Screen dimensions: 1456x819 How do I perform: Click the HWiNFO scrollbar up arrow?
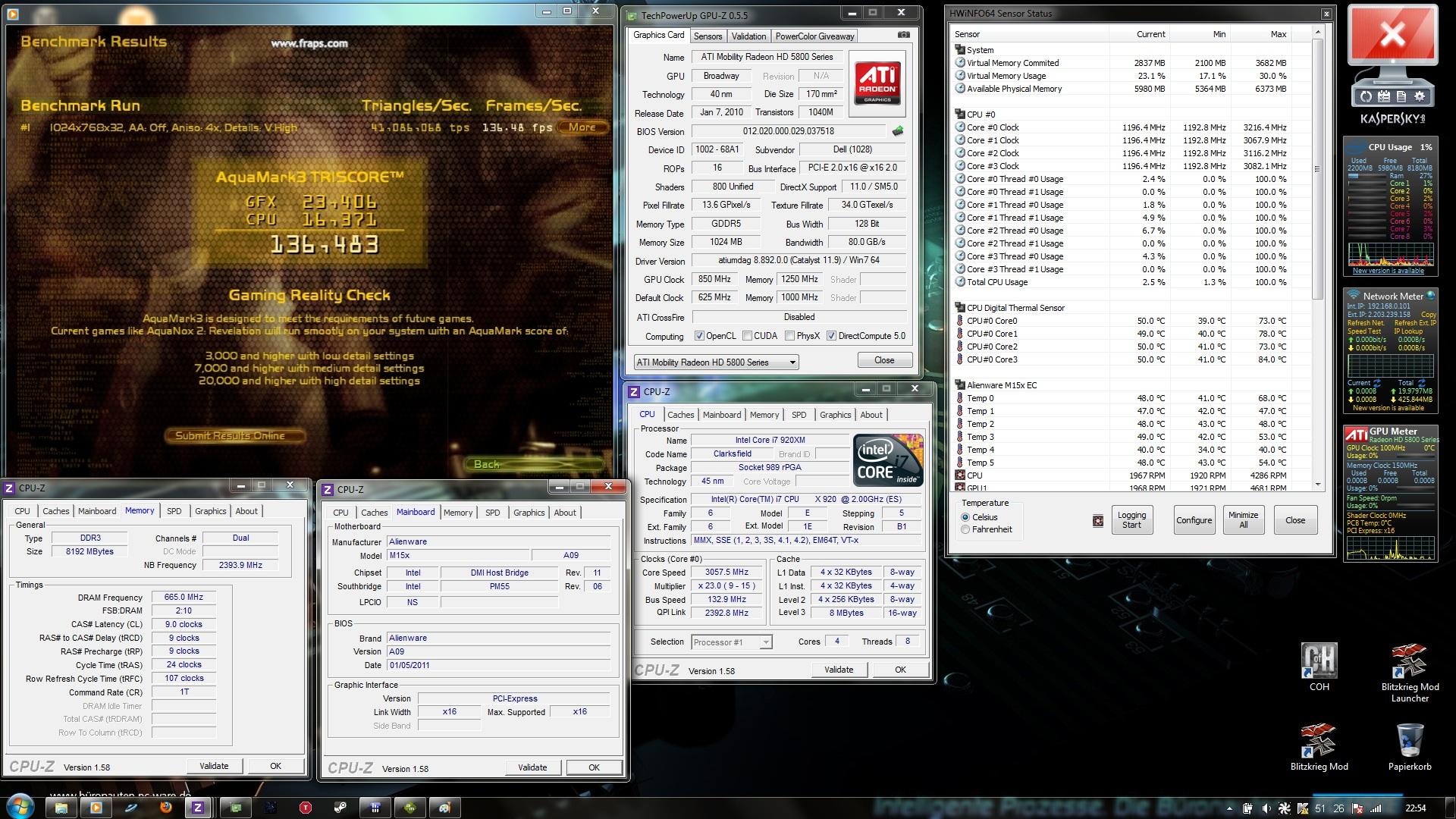tap(1317, 32)
